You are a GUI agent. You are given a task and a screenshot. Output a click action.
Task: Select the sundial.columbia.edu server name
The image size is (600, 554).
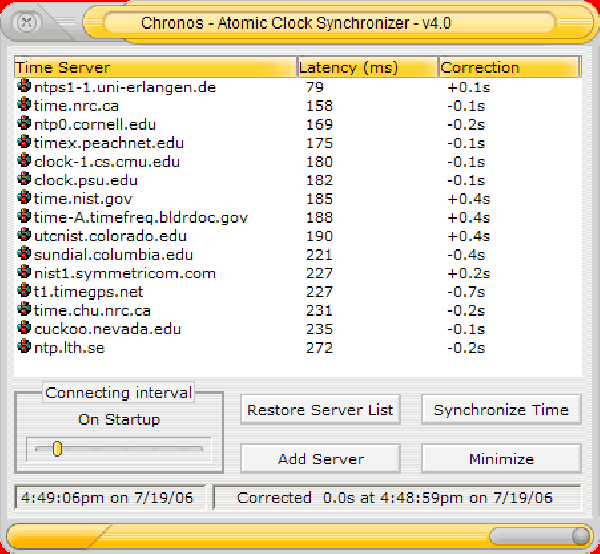coord(114,255)
